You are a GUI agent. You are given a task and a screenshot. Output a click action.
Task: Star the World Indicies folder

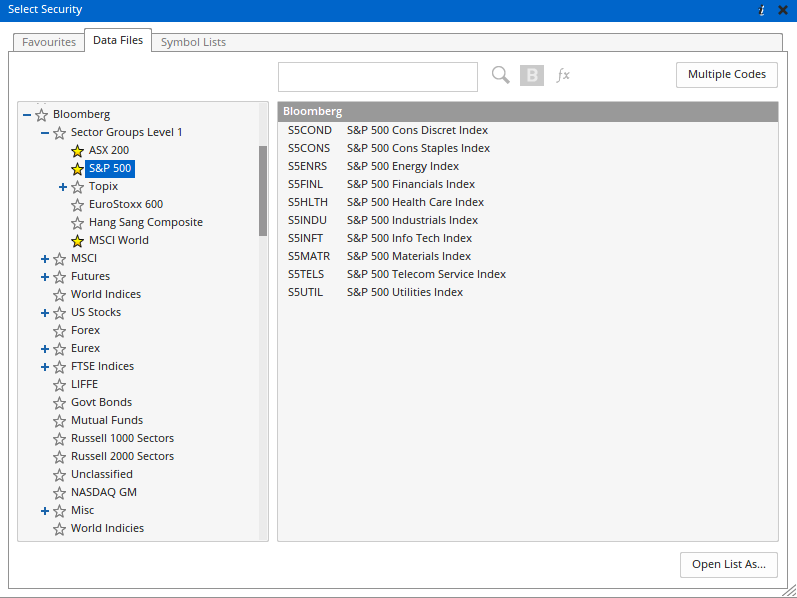click(59, 529)
